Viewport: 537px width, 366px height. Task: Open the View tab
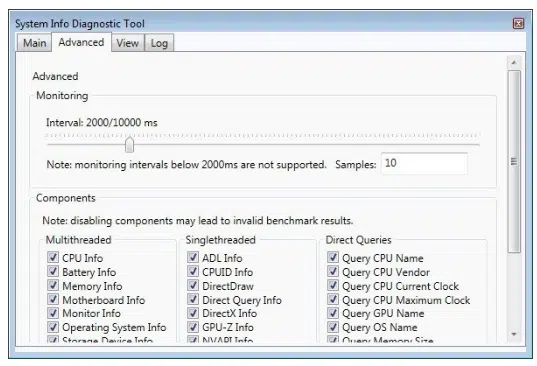[x=127, y=43]
